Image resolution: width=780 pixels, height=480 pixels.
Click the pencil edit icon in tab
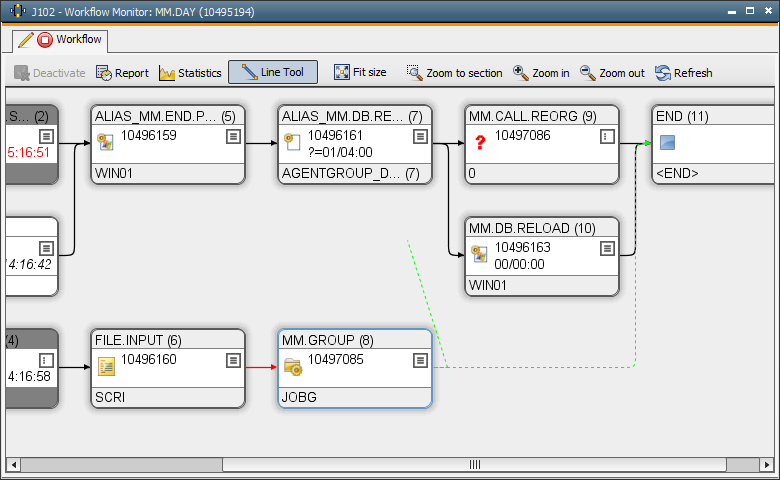(26, 40)
